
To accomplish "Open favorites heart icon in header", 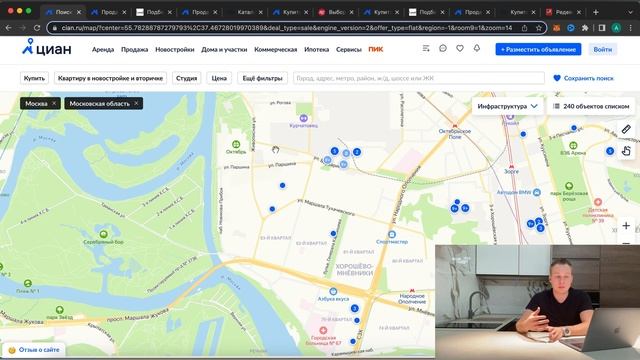I will tap(460, 49).
